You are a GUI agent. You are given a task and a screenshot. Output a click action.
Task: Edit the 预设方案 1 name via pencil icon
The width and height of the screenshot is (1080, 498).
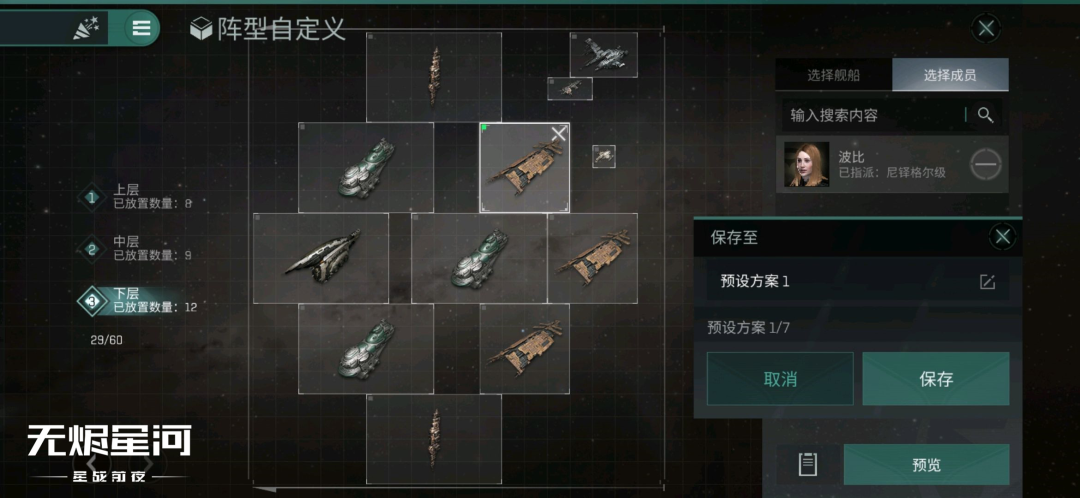coord(988,281)
